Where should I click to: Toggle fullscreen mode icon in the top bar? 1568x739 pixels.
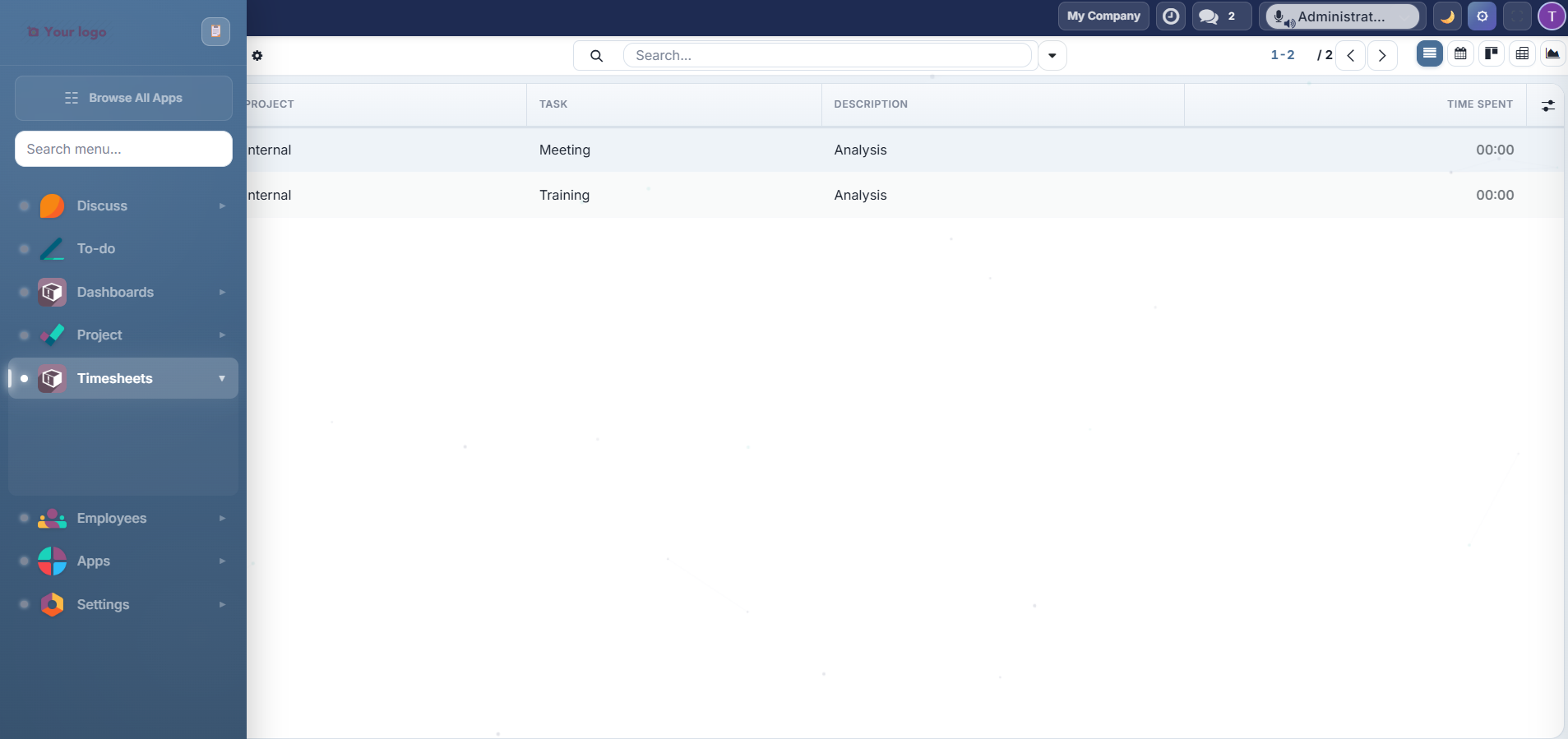coord(1517,16)
